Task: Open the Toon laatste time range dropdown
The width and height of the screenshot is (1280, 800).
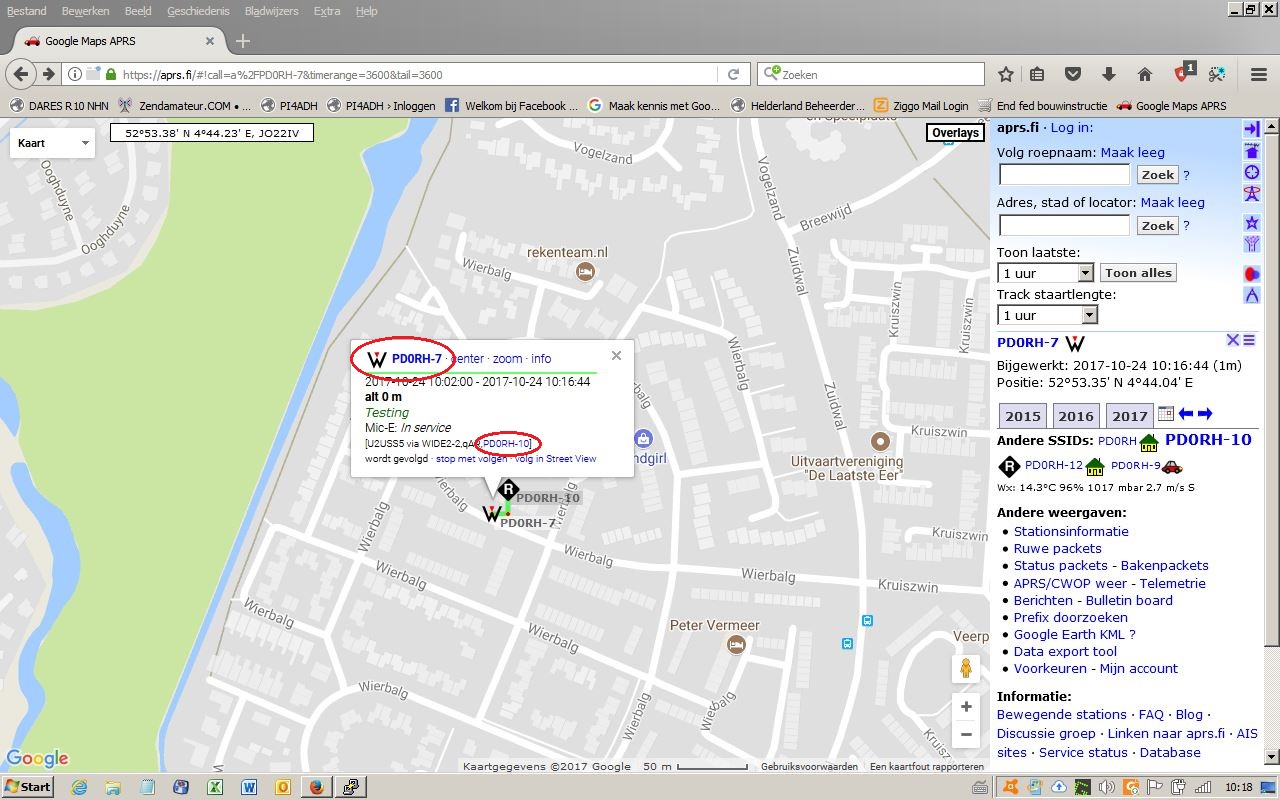Action: click(1046, 273)
